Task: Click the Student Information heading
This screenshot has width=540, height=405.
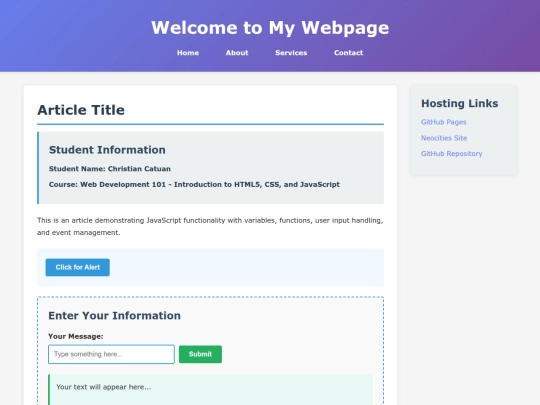Action: [107, 150]
